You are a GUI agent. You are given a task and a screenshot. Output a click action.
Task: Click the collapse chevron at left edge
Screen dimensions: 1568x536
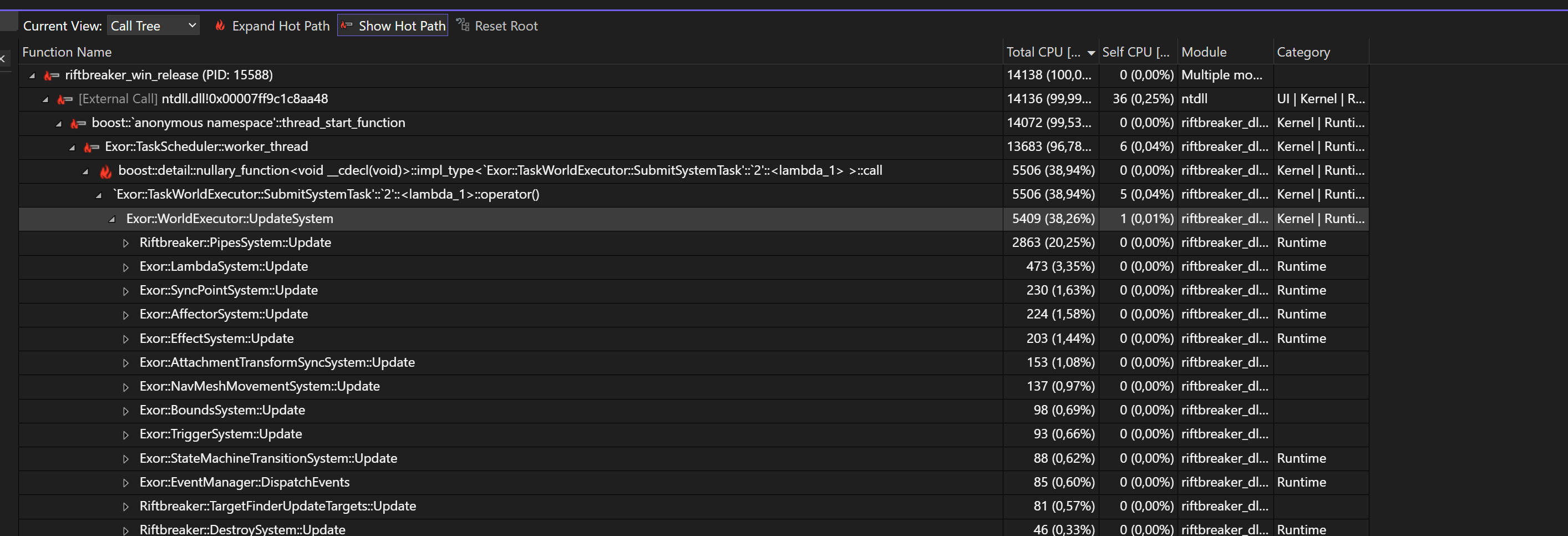coord(3,58)
